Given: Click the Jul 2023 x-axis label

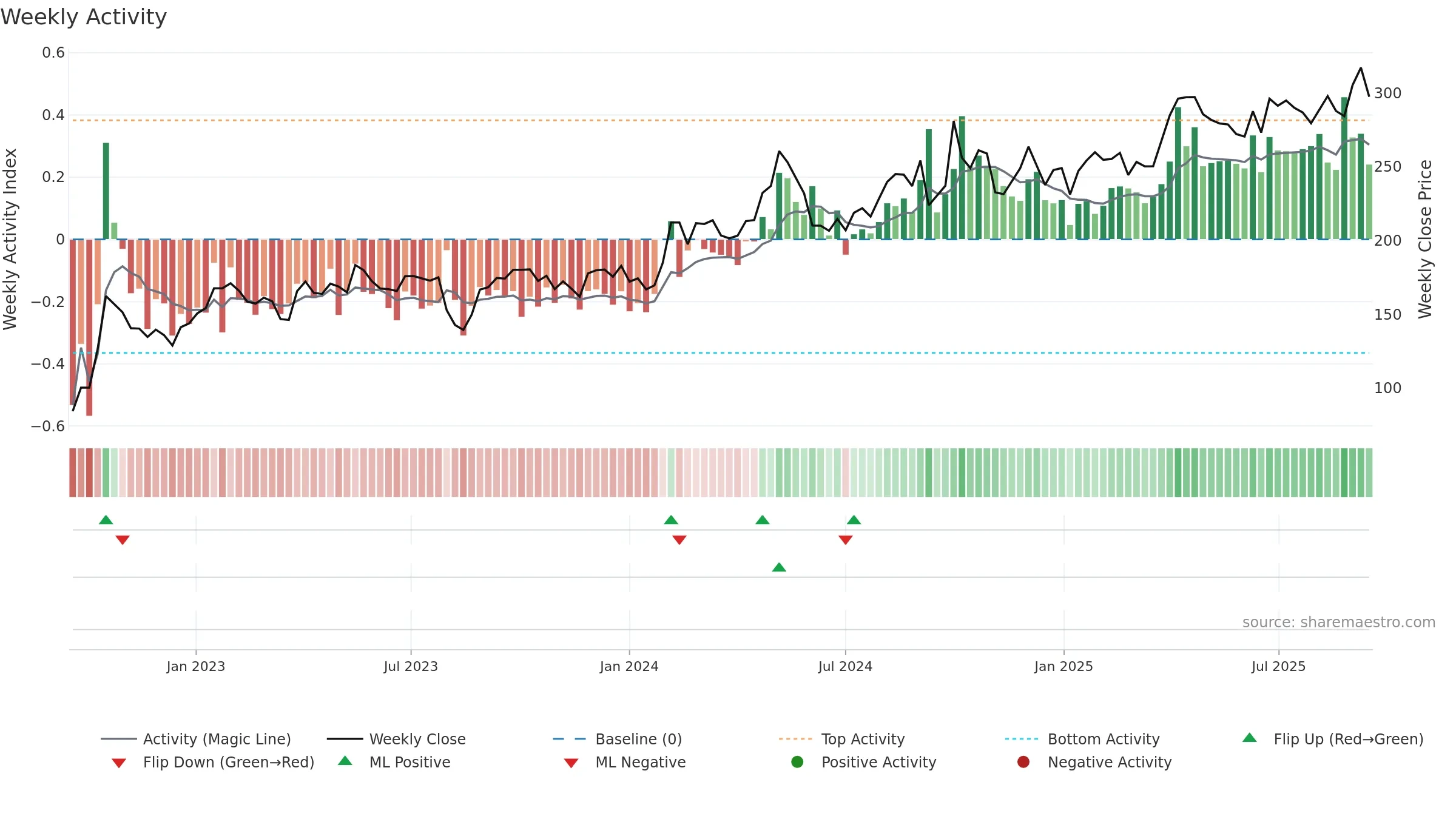Looking at the screenshot, I should click(411, 666).
